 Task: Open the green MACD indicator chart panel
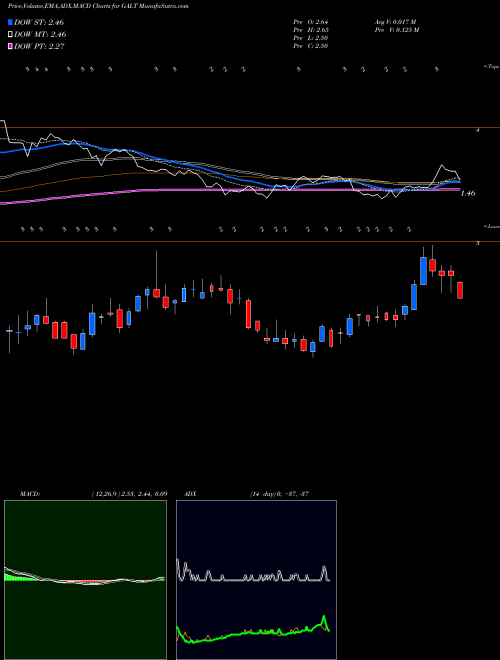[85, 580]
